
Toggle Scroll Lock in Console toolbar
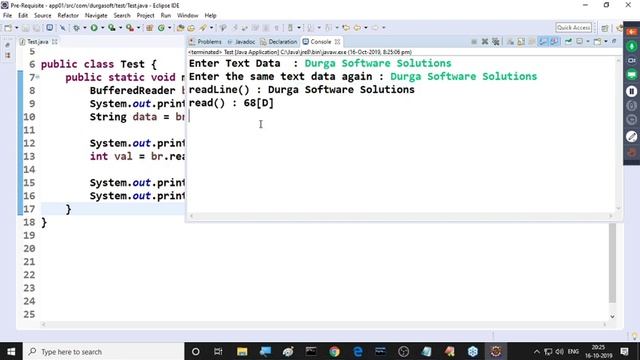(521, 42)
